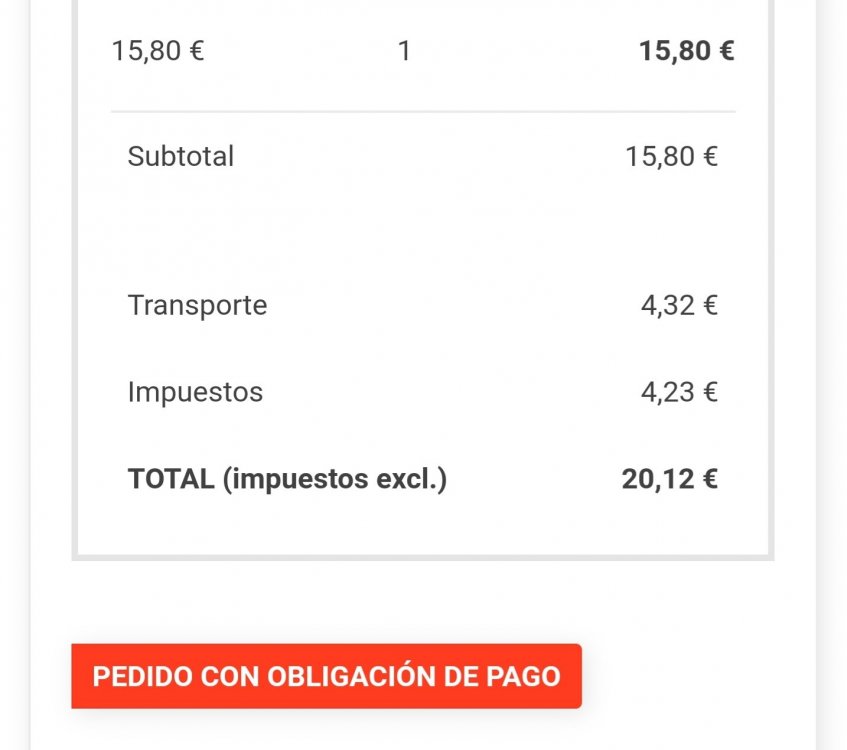The height and width of the screenshot is (750, 847).
Task: Select the Subtotal row label
Action: [x=181, y=156]
